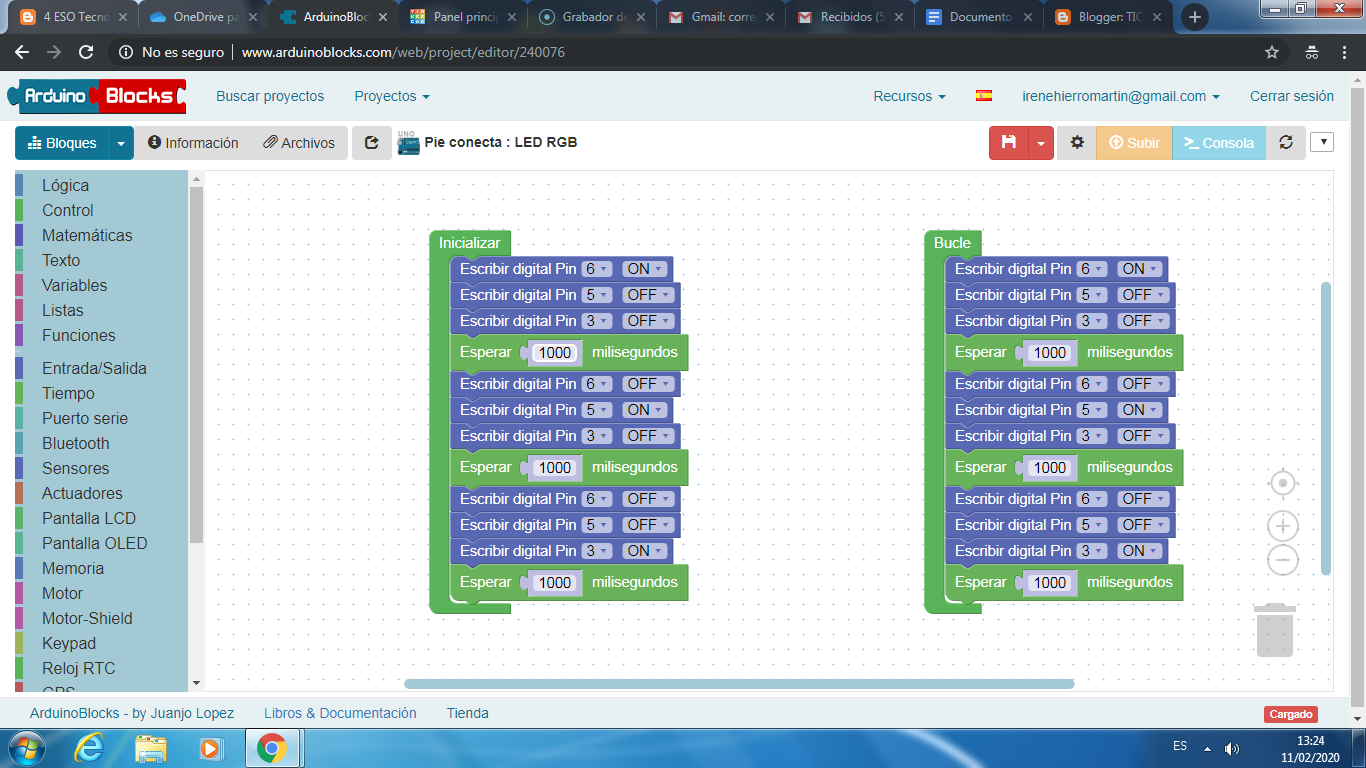Switch to the Gmail browser tab

(x=723, y=17)
